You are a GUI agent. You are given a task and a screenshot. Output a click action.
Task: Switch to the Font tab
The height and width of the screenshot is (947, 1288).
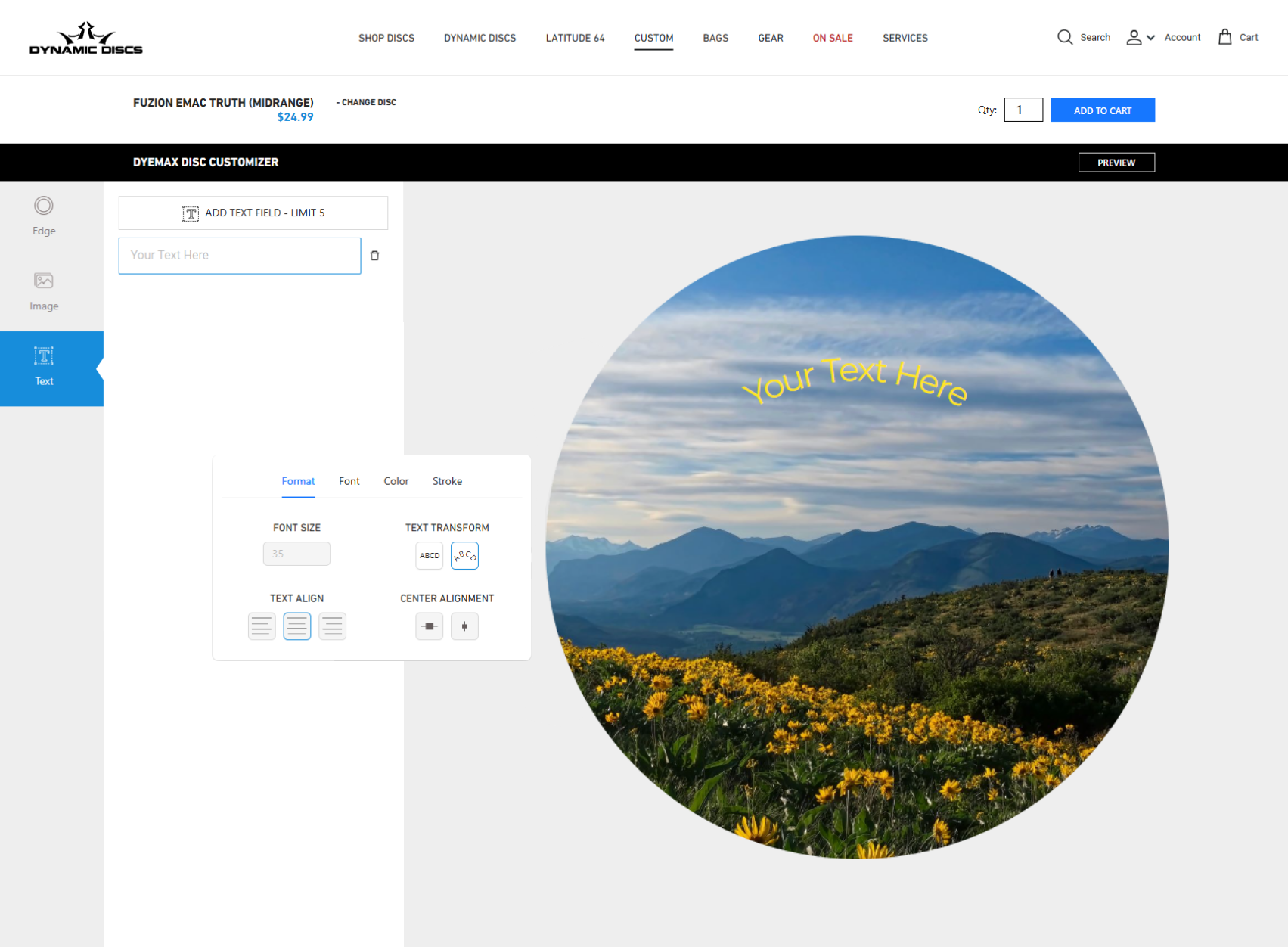click(349, 481)
